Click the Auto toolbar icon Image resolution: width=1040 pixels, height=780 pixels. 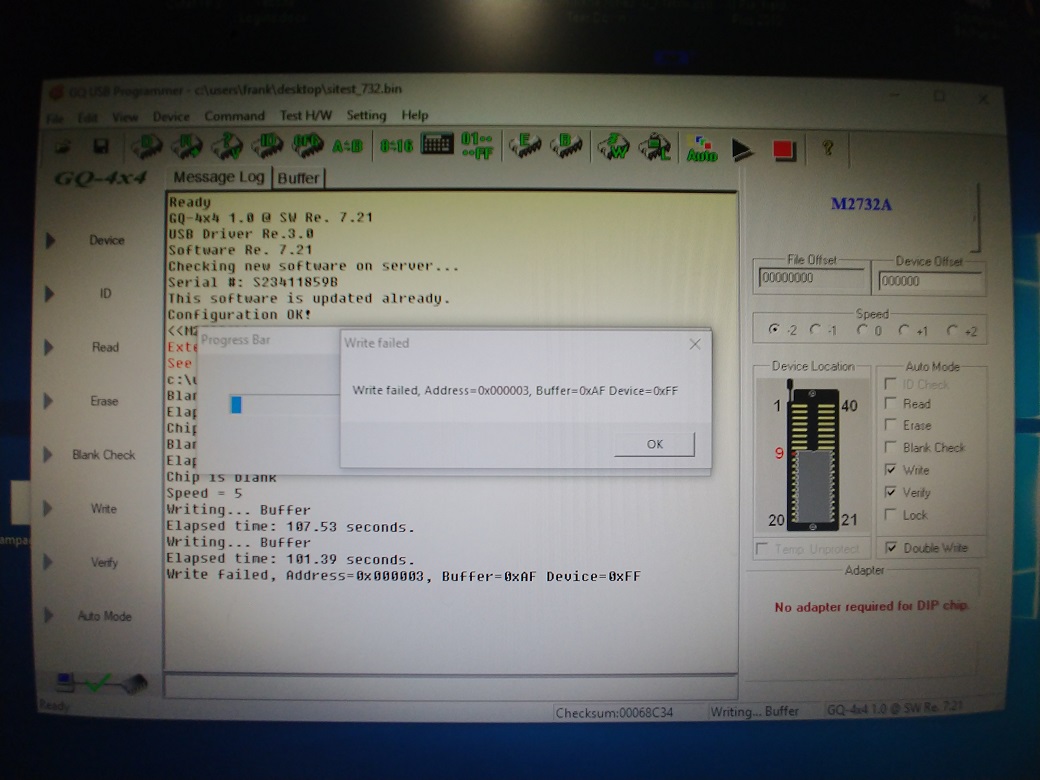(702, 149)
